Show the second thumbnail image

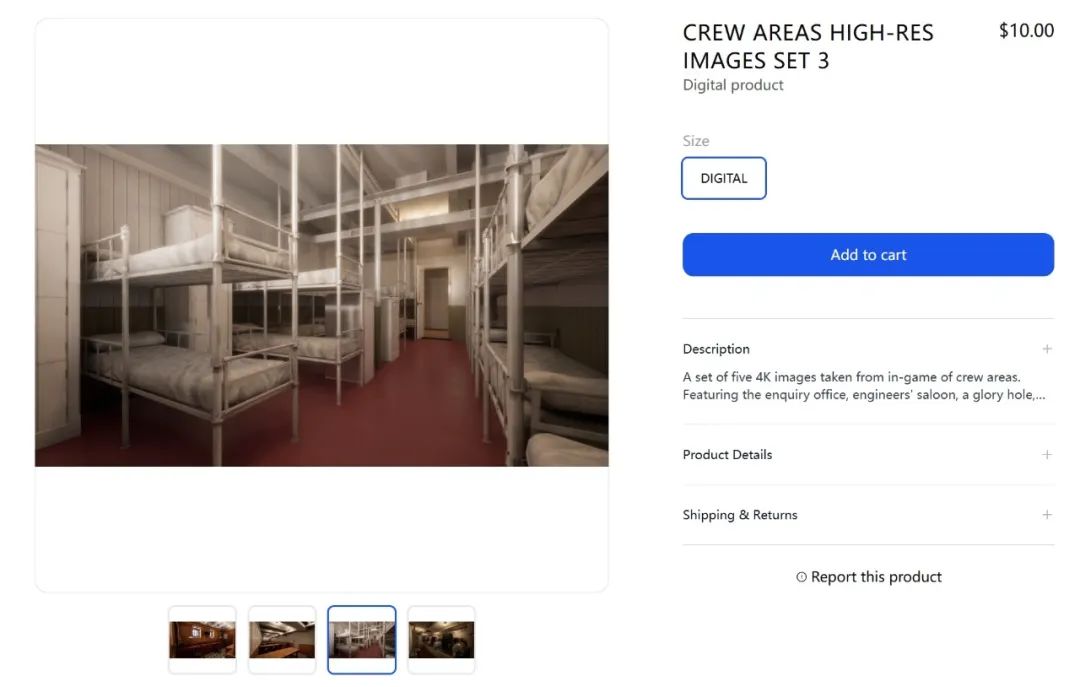pos(282,640)
